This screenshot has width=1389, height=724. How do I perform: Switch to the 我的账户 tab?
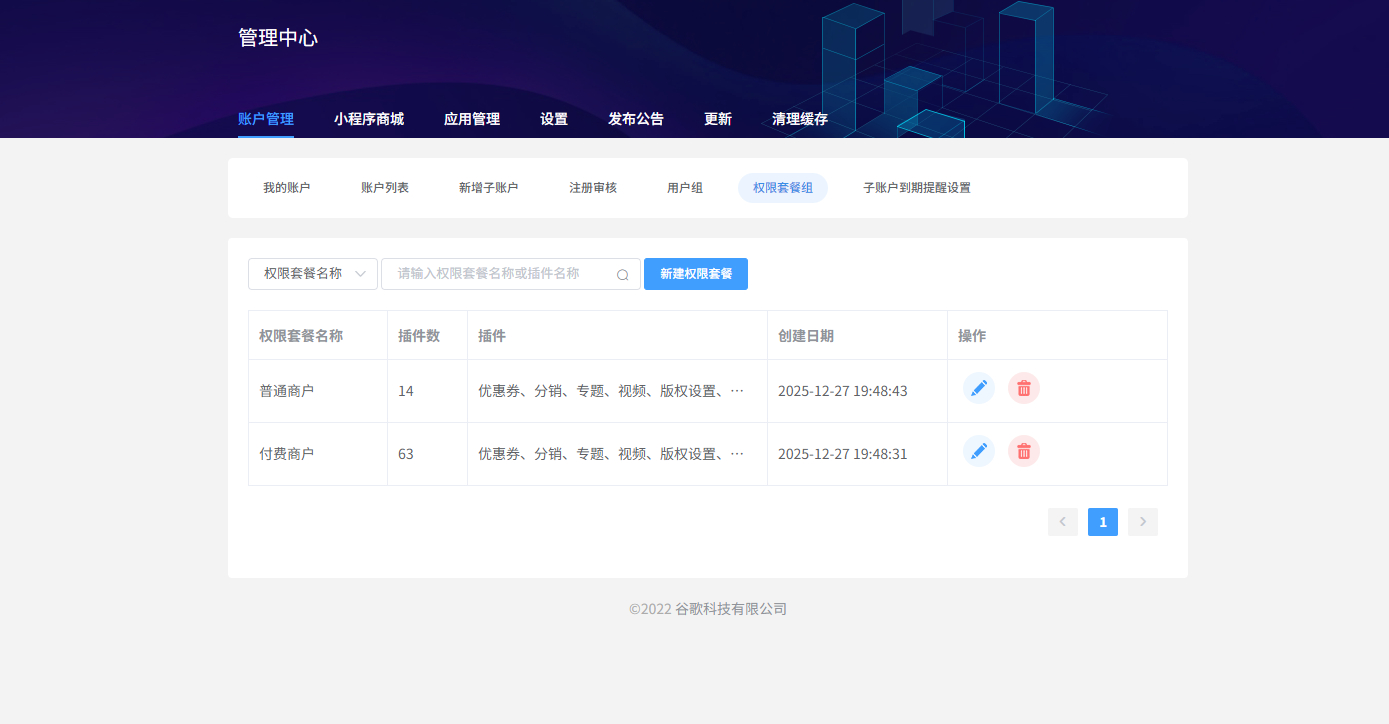pyautogui.click(x=289, y=187)
